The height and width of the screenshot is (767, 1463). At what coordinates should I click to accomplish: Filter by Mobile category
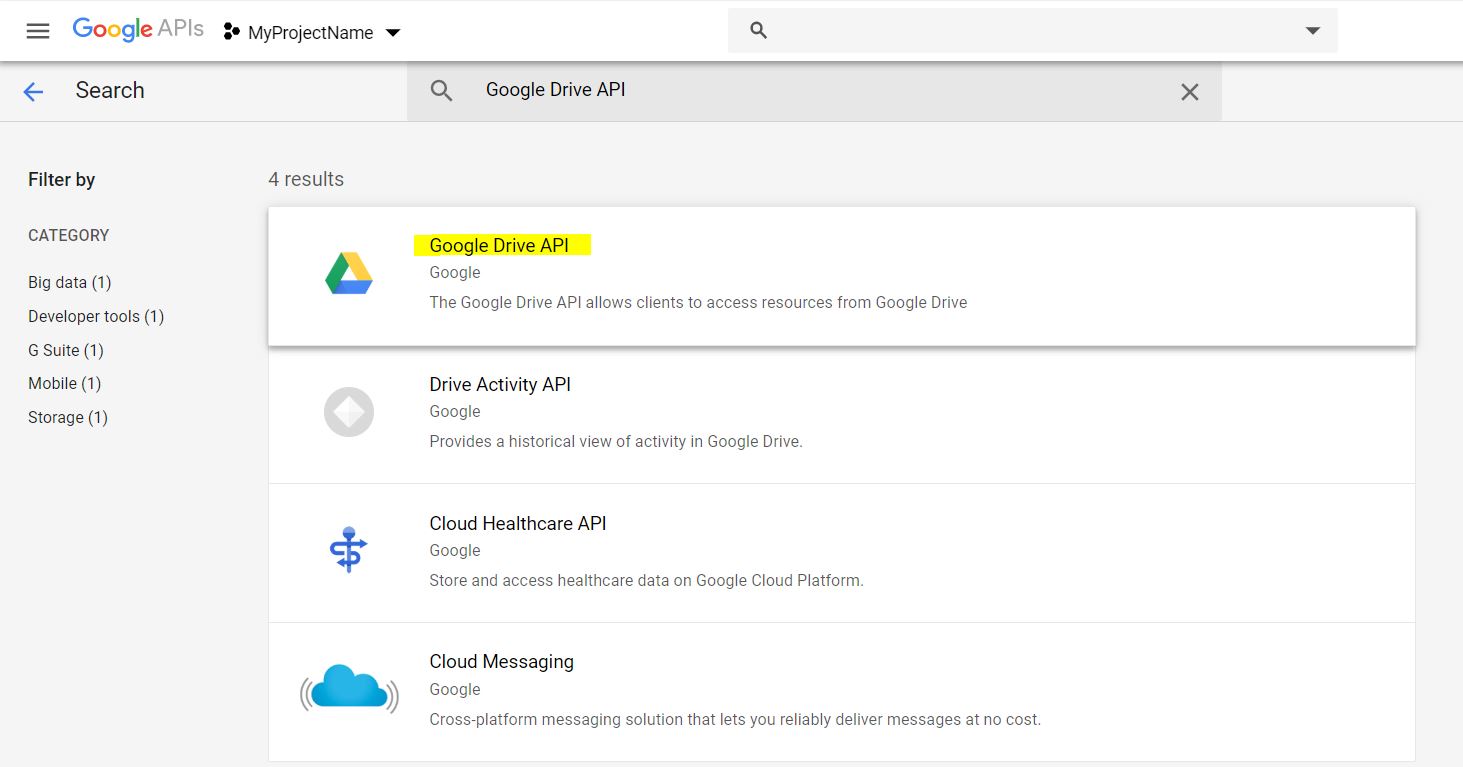[x=64, y=383]
